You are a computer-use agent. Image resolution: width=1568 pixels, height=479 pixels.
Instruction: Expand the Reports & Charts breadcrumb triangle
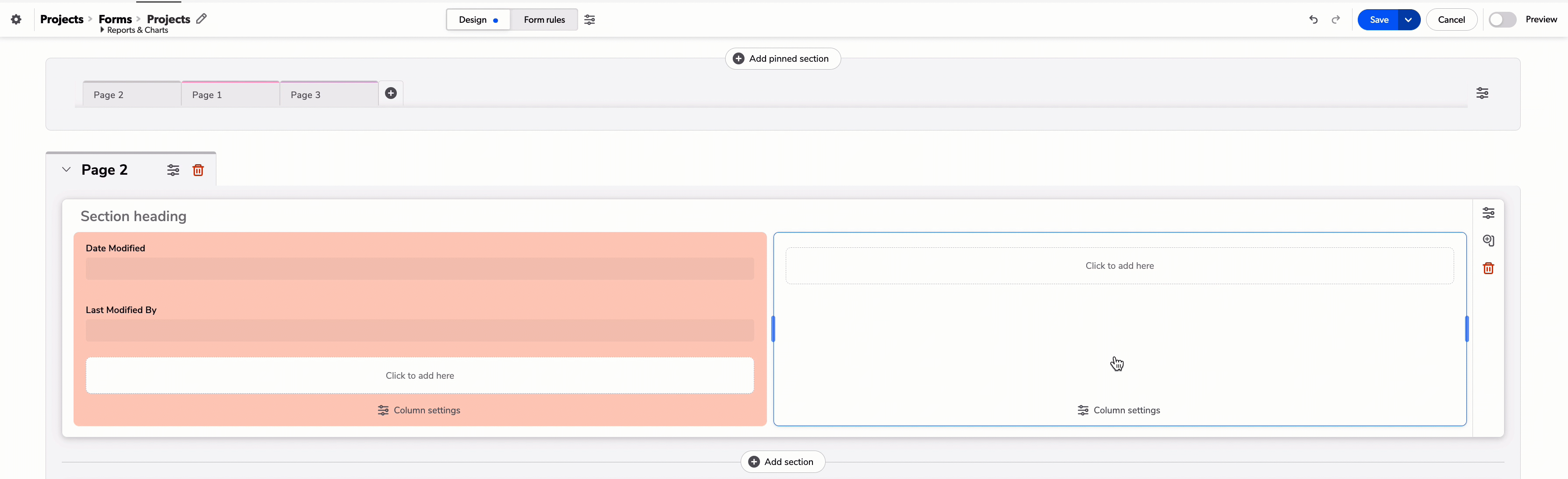point(102,30)
